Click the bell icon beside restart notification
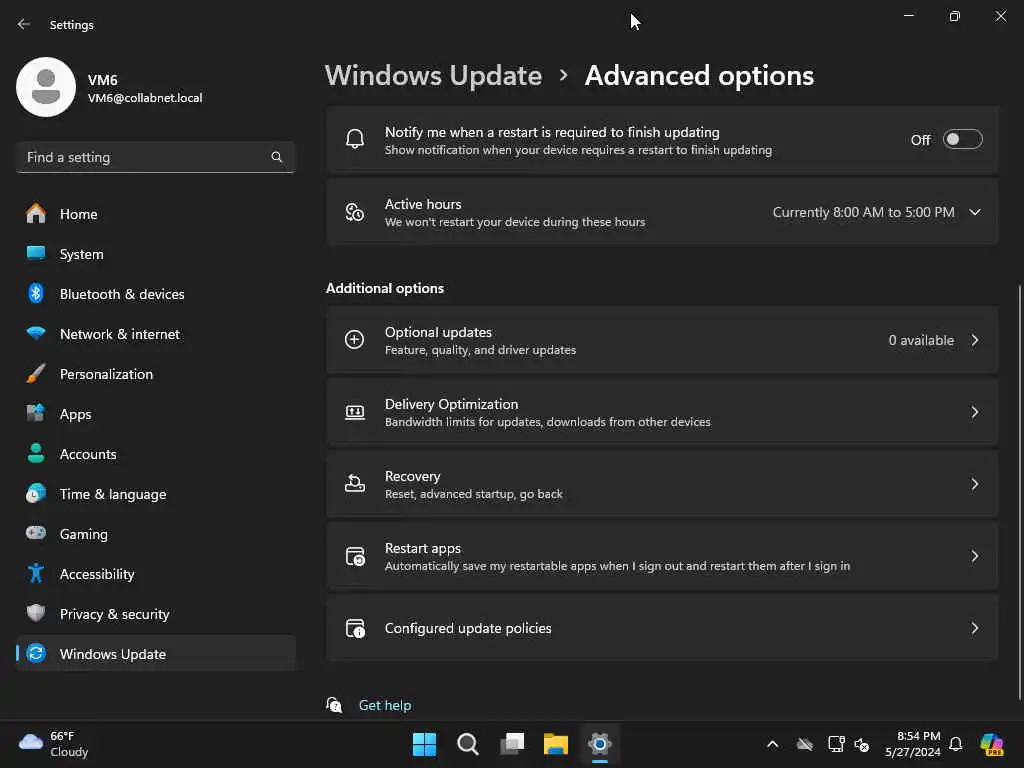 click(355, 139)
